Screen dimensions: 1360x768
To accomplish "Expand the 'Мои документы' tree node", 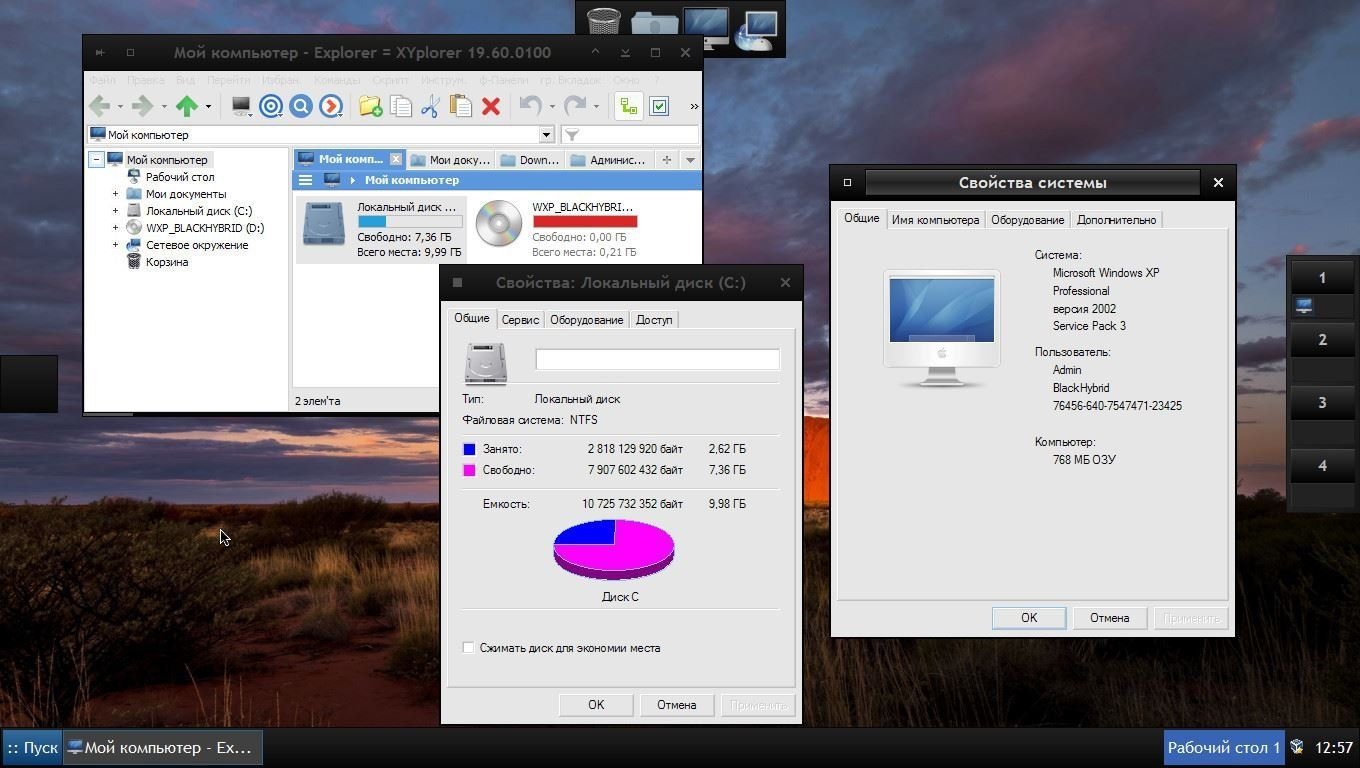I will coord(116,194).
